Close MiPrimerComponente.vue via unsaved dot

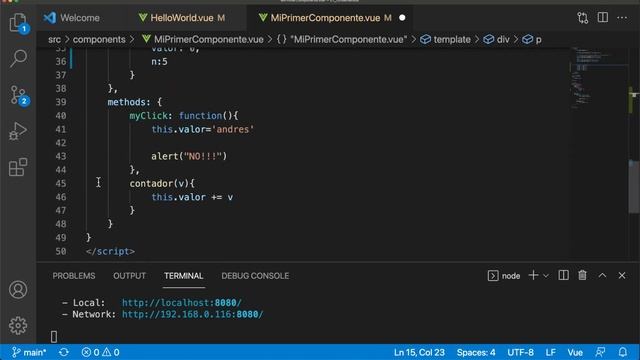pos(402,18)
